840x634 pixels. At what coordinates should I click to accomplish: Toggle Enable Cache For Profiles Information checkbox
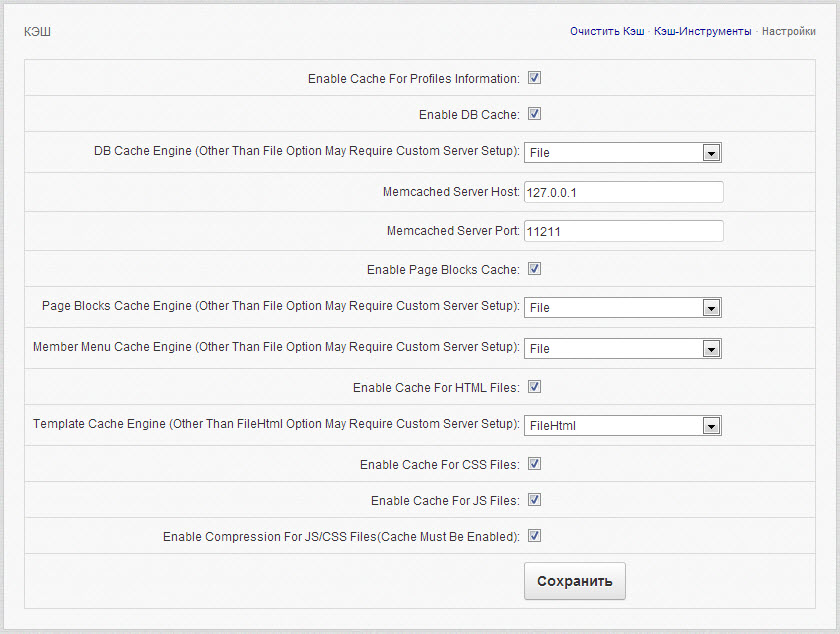[535, 78]
